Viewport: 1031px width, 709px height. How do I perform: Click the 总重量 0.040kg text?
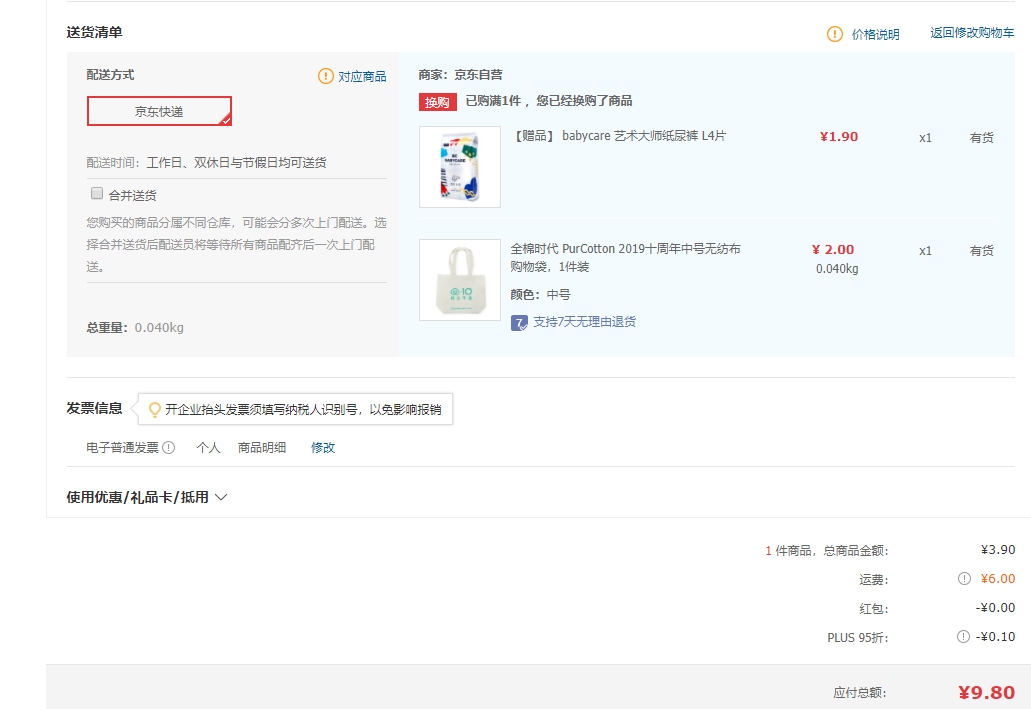[x=135, y=328]
